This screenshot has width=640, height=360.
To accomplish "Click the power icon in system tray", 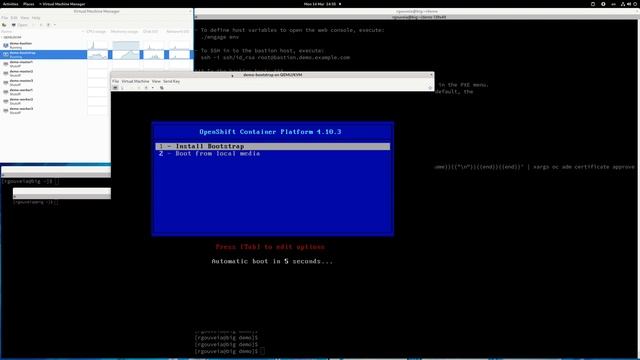I will tap(636, 4).
